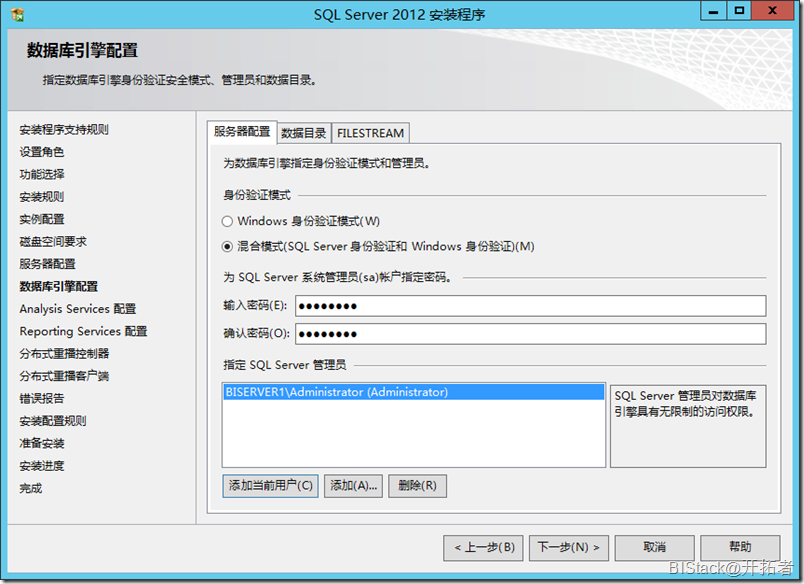Click 实例配置 in the step list
This screenshot has height=584, width=804.
pyautogui.click(x=42, y=219)
